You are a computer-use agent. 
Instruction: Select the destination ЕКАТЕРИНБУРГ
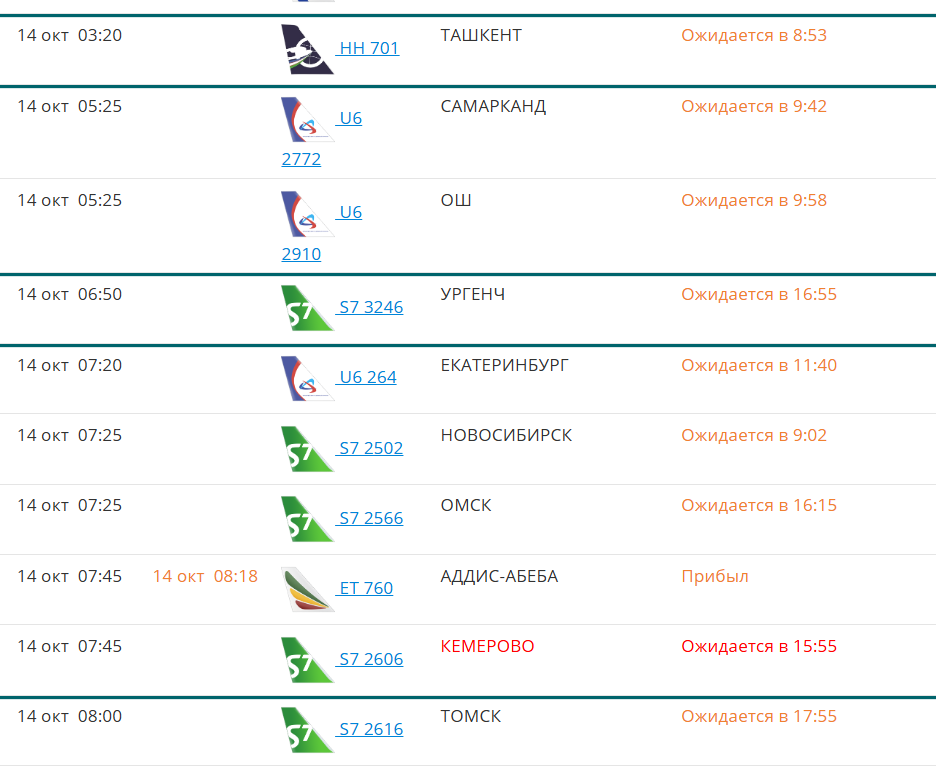tap(505, 365)
